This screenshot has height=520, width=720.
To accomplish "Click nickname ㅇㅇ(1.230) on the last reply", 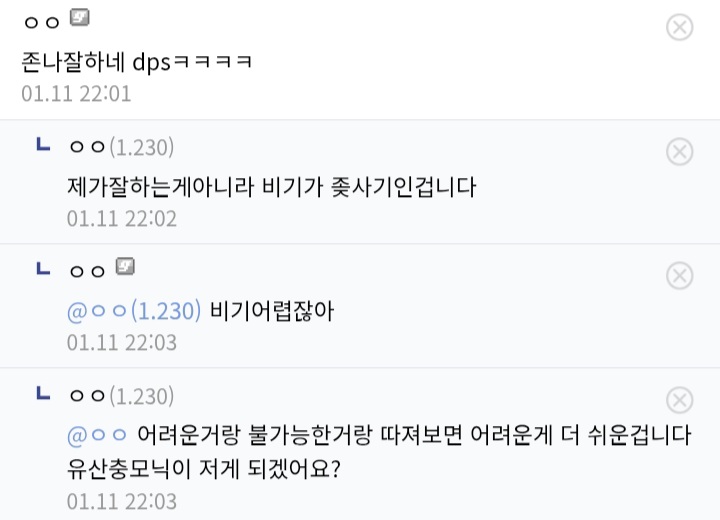I will (x=121, y=397).
